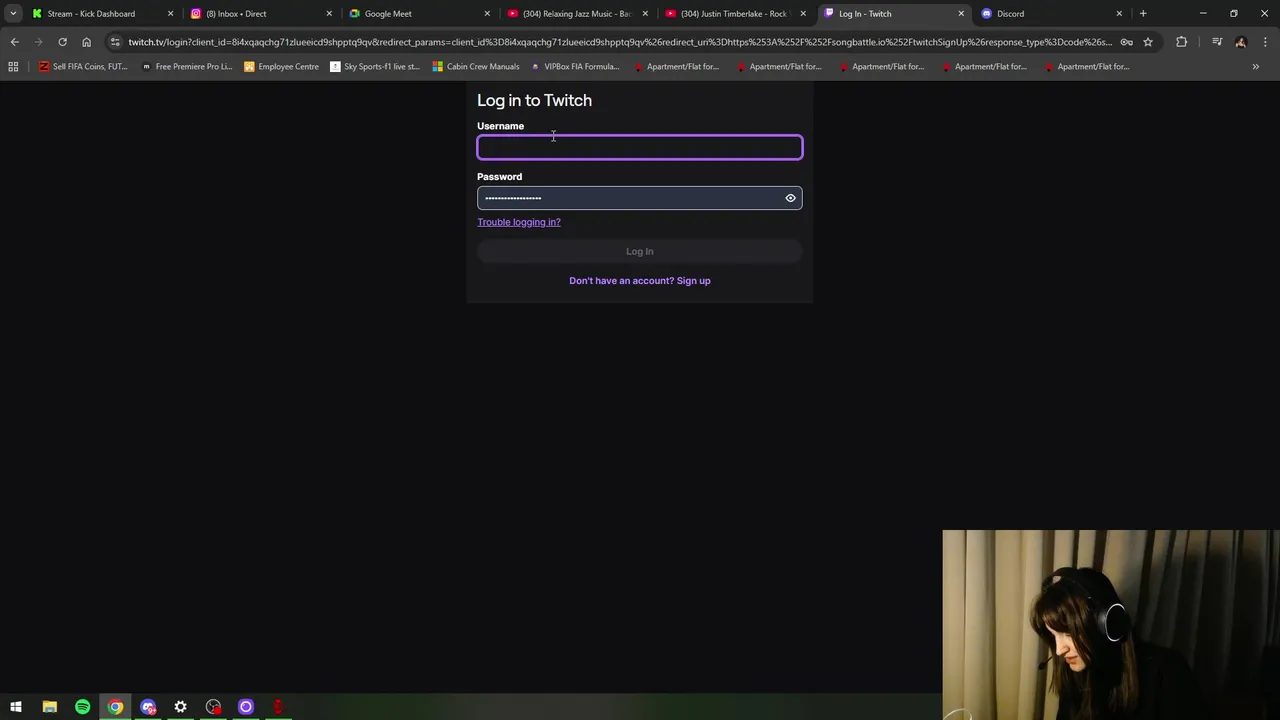Open the Chrome profile avatar
Viewport: 1280px width, 720px height.
click(1241, 42)
